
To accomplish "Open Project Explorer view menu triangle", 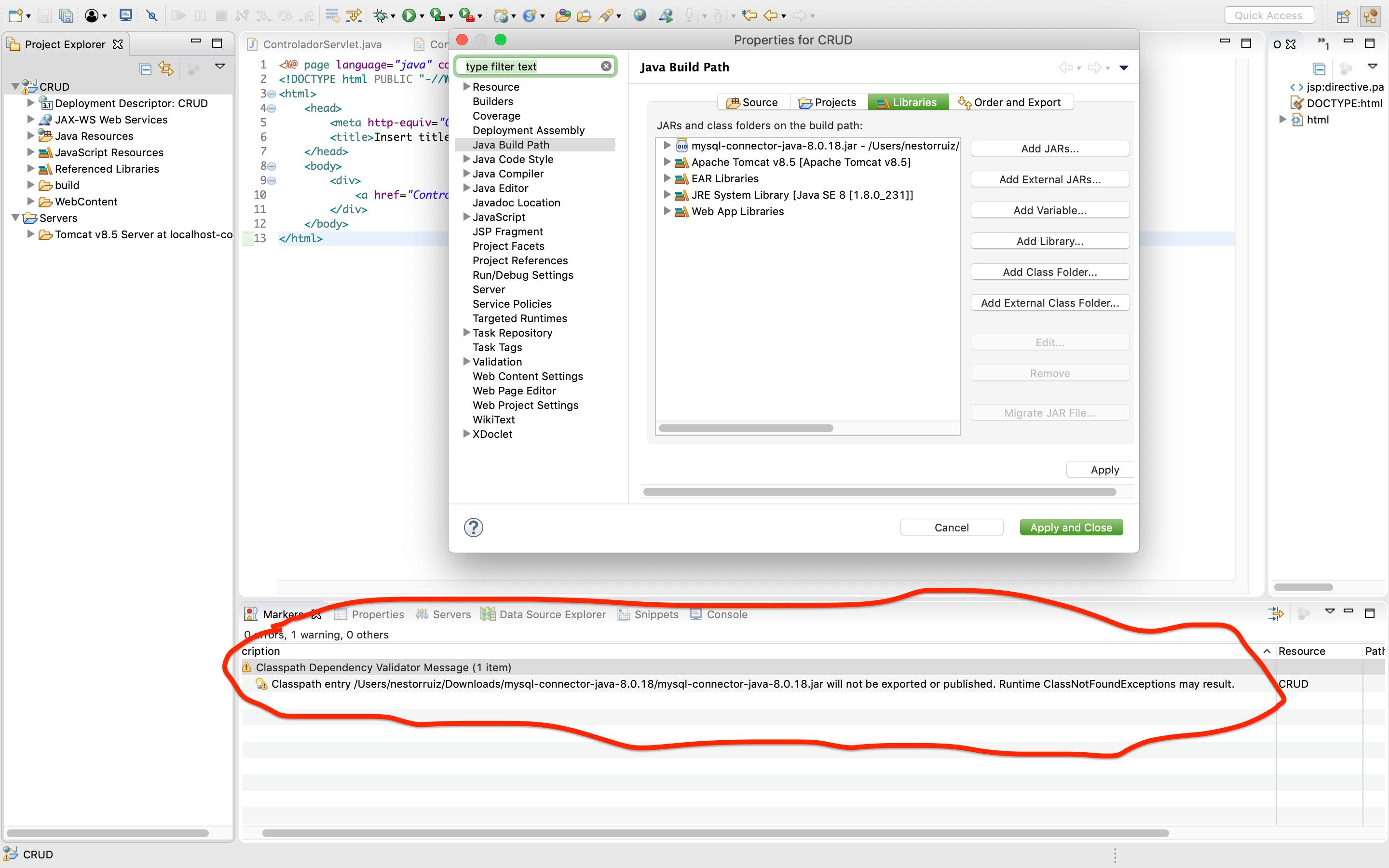I will 219,67.
